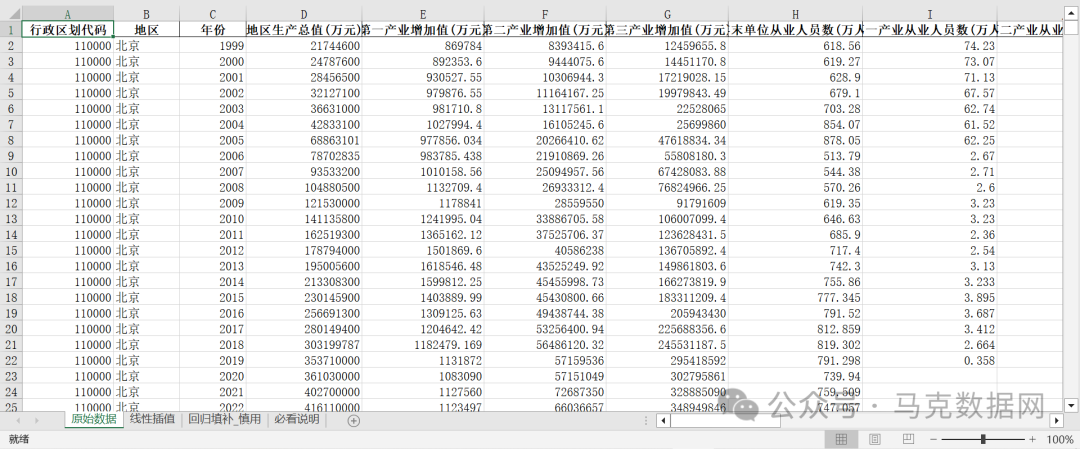This screenshot has width=1080, height=449.
Task: Click the year cell 2019
Action: click(x=212, y=359)
